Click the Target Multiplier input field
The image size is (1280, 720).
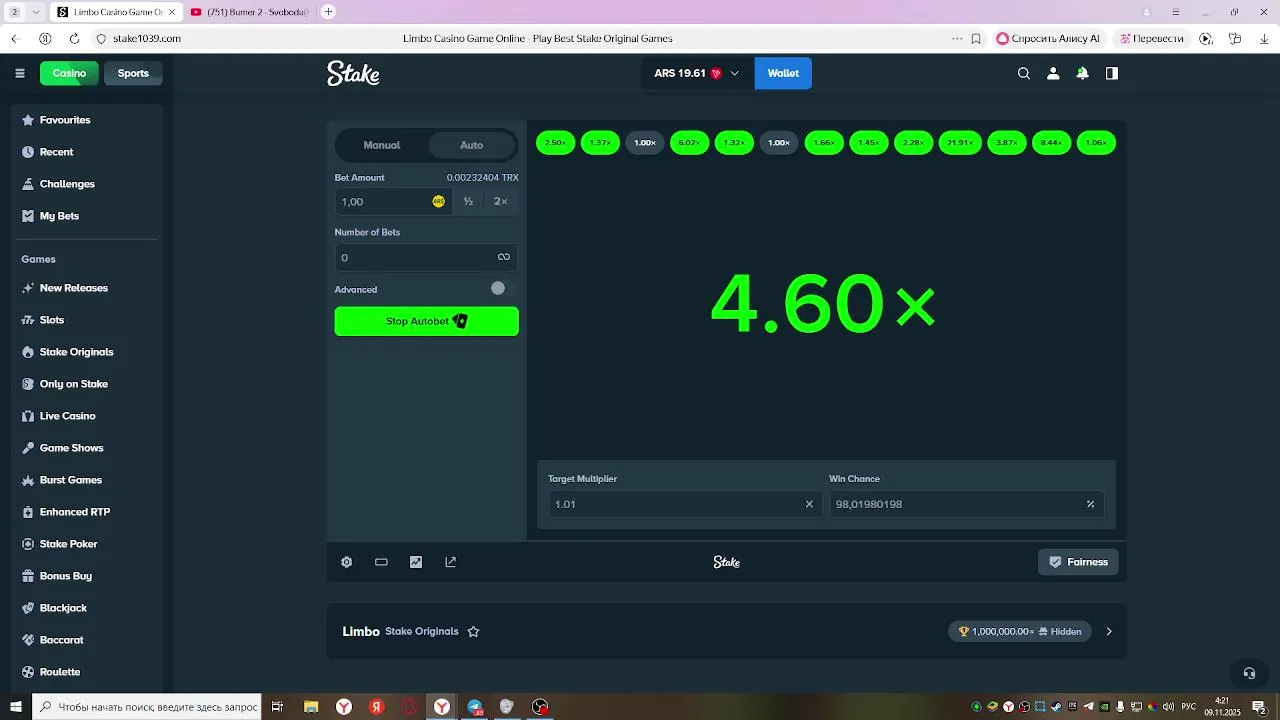tap(684, 504)
